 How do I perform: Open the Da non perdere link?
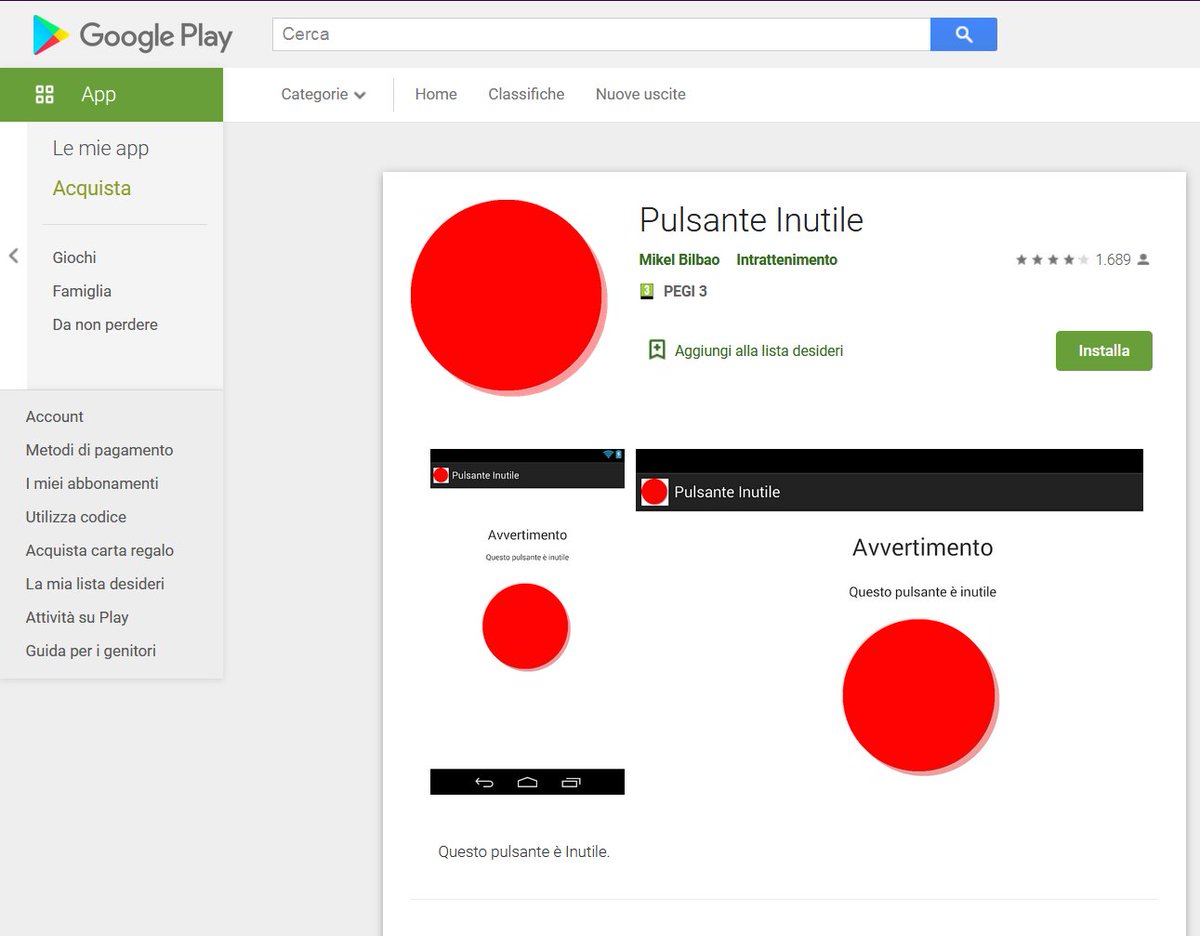click(105, 325)
